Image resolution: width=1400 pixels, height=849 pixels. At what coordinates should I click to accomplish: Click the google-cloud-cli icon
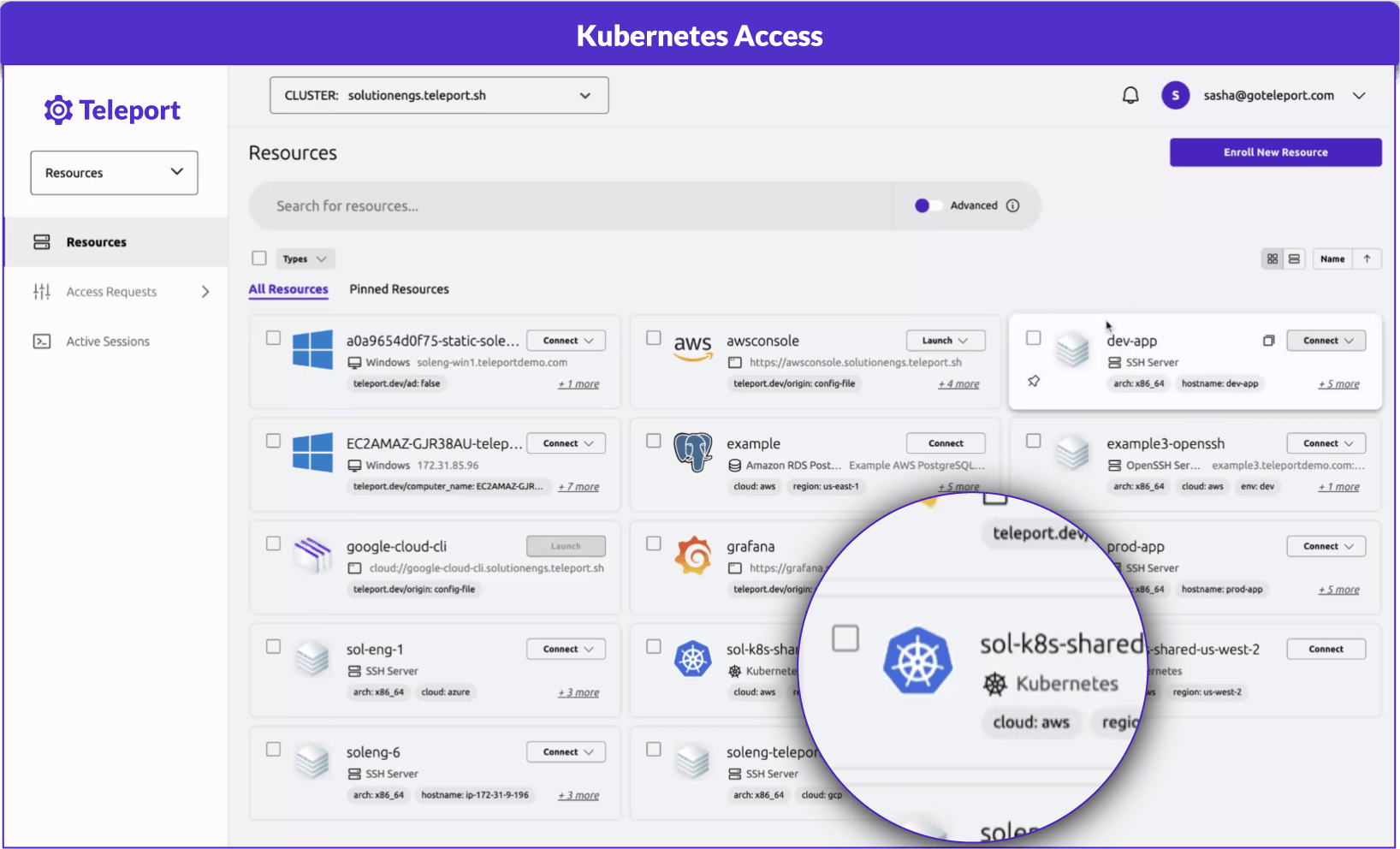point(312,555)
